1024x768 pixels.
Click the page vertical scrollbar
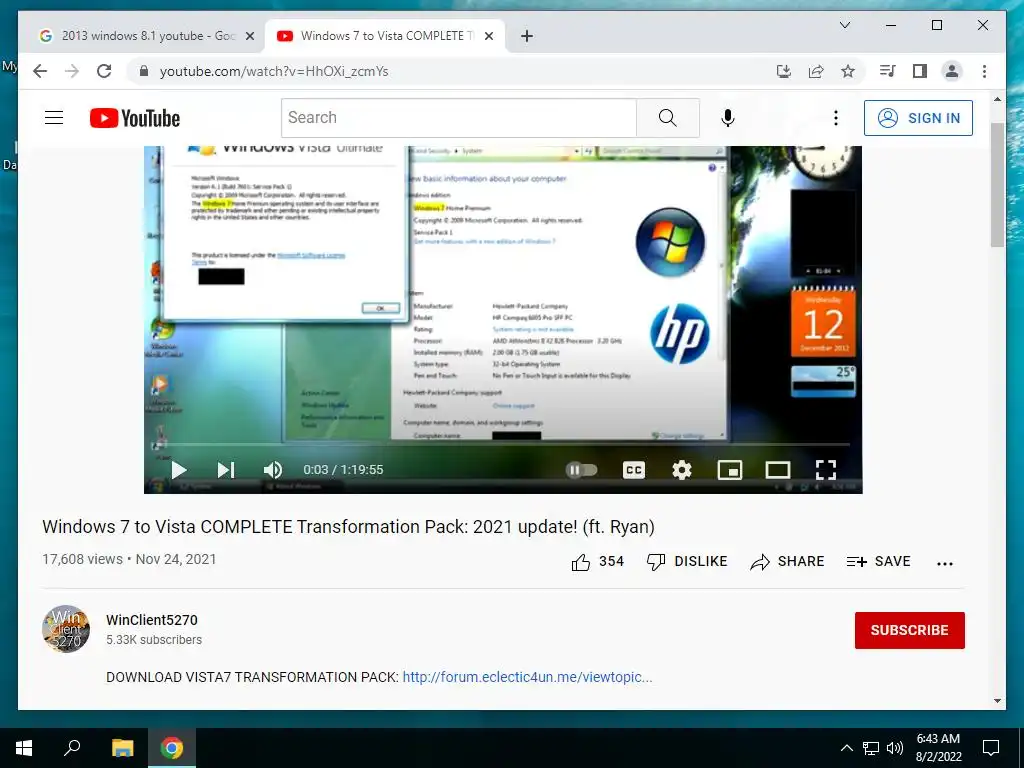[997, 184]
